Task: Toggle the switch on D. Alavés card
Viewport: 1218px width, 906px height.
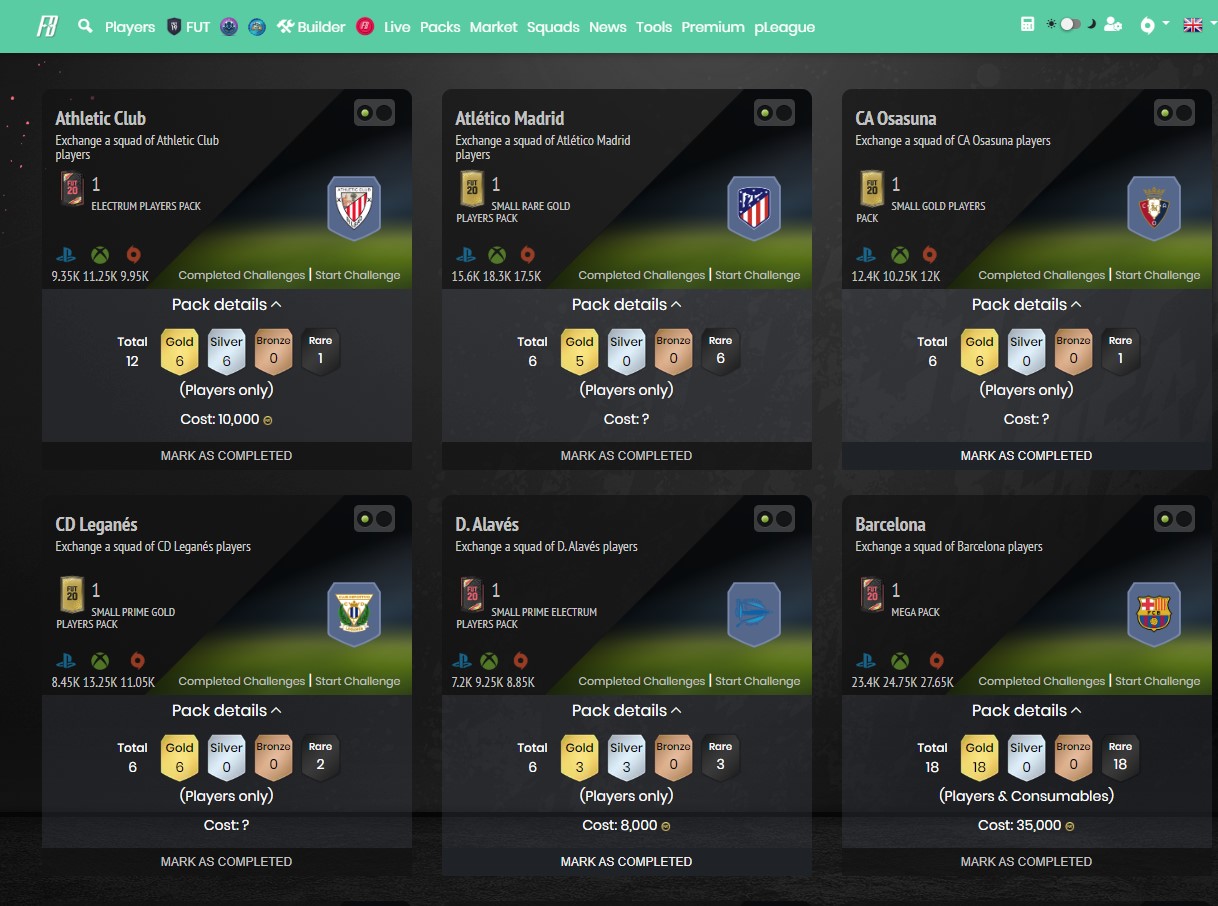Action: pos(774,519)
